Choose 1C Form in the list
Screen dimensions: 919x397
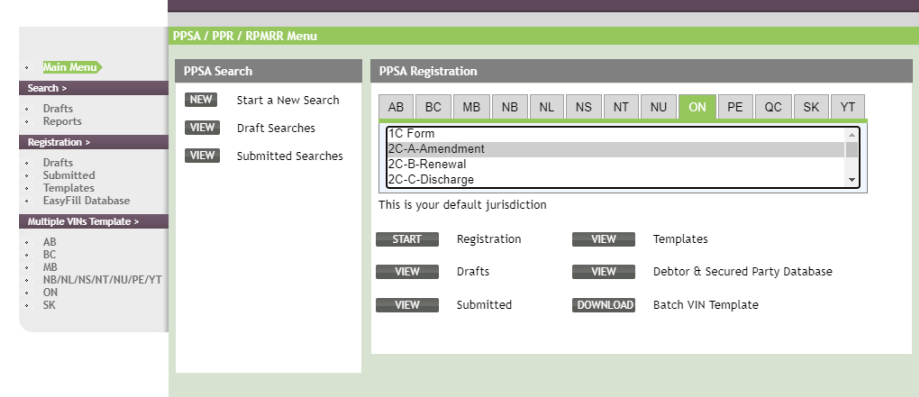click(x=616, y=134)
